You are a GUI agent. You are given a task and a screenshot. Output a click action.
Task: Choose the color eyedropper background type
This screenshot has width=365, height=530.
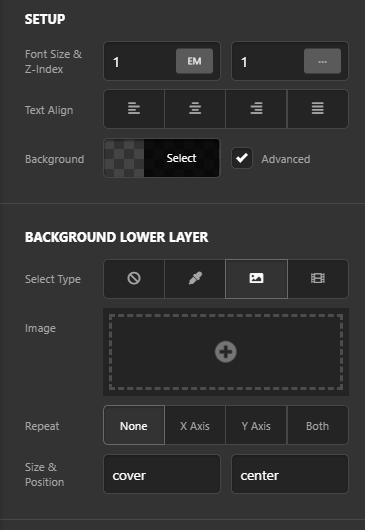195,279
